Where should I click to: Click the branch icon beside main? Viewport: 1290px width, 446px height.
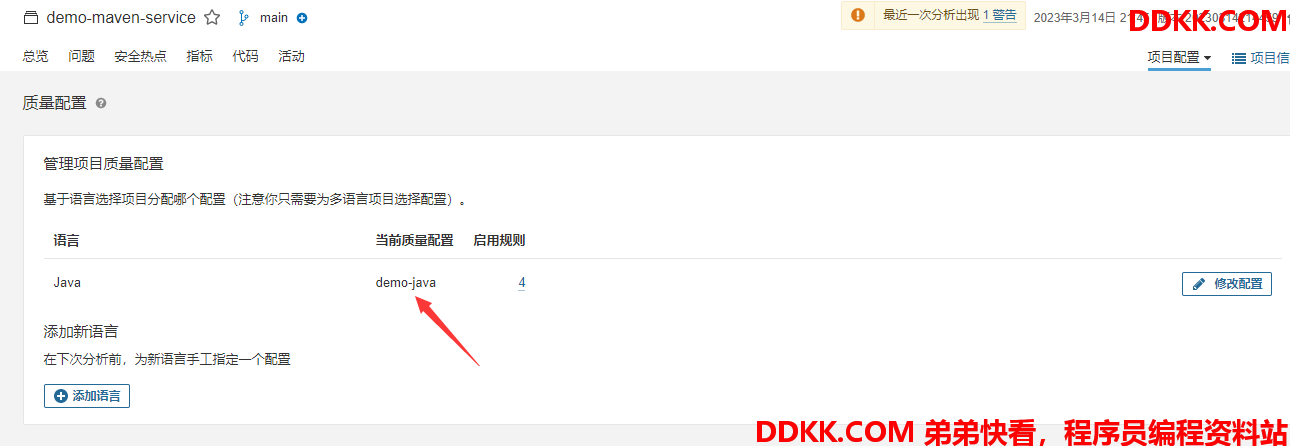tap(242, 18)
